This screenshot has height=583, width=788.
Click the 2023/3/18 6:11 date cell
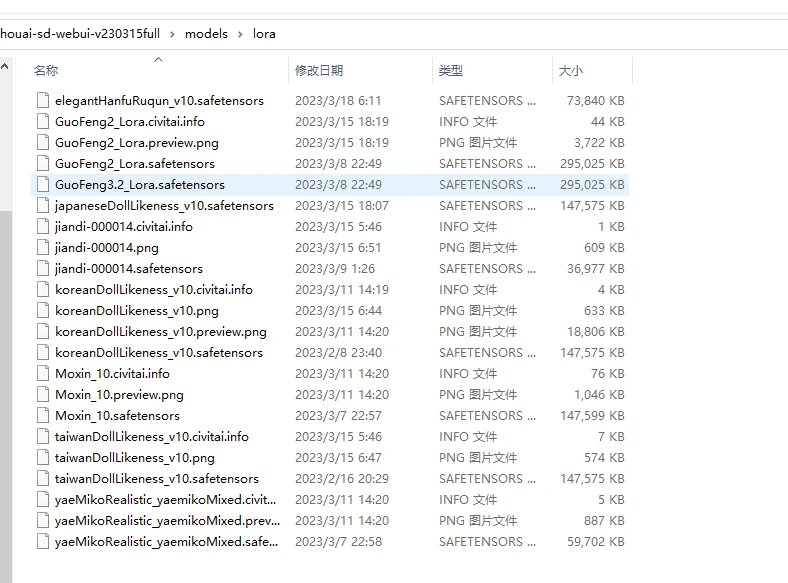(338, 101)
